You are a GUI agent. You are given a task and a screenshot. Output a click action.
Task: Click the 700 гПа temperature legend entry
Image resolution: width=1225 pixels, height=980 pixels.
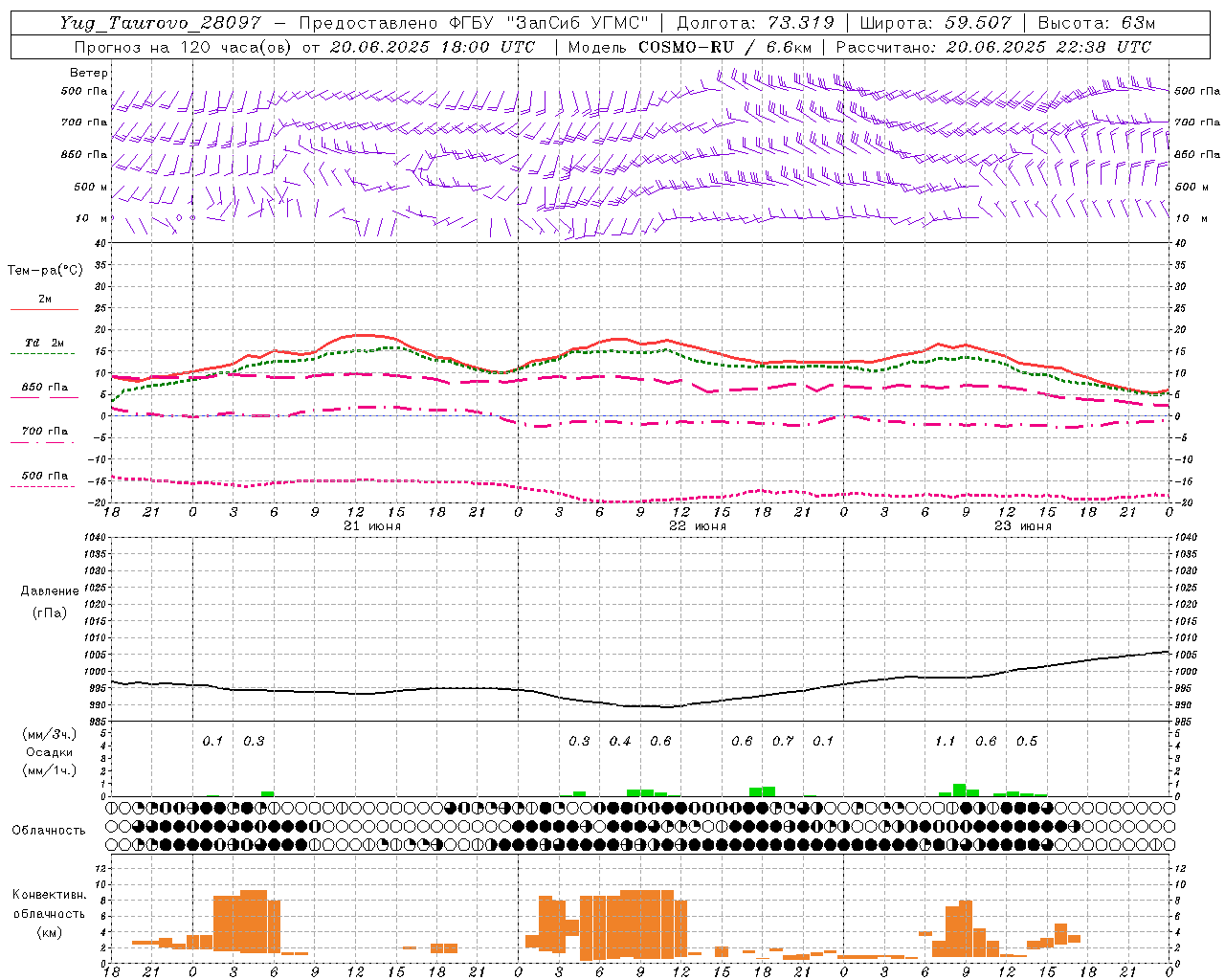(45, 431)
